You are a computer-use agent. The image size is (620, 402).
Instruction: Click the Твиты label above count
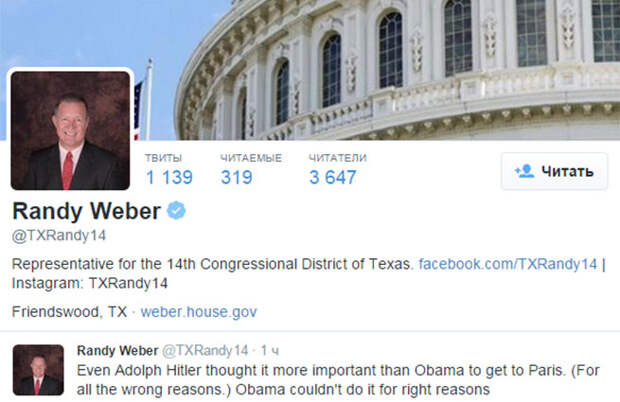click(163, 158)
